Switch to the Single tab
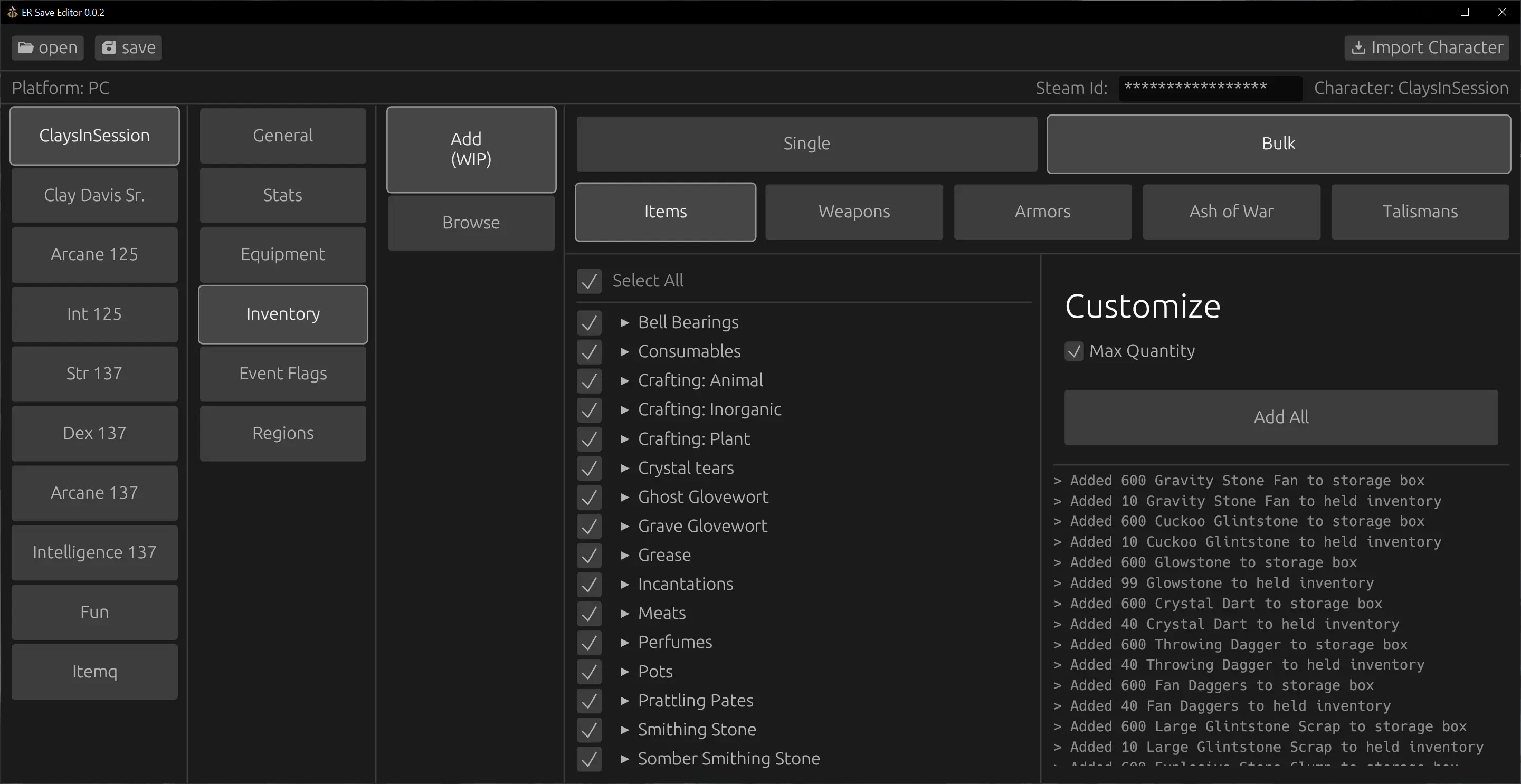 806,142
